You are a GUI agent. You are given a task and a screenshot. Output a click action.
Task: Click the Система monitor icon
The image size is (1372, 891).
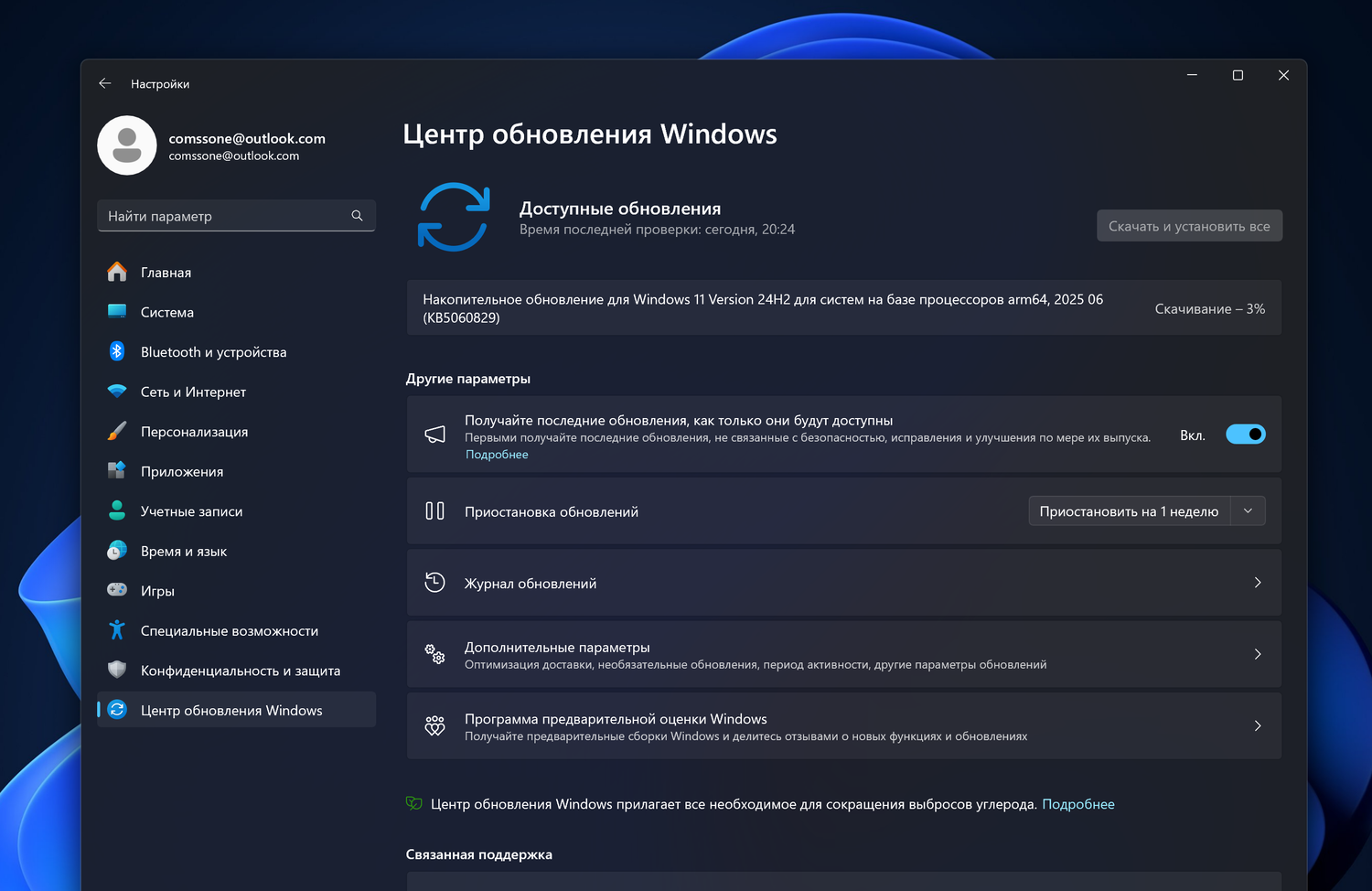point(117,312)
